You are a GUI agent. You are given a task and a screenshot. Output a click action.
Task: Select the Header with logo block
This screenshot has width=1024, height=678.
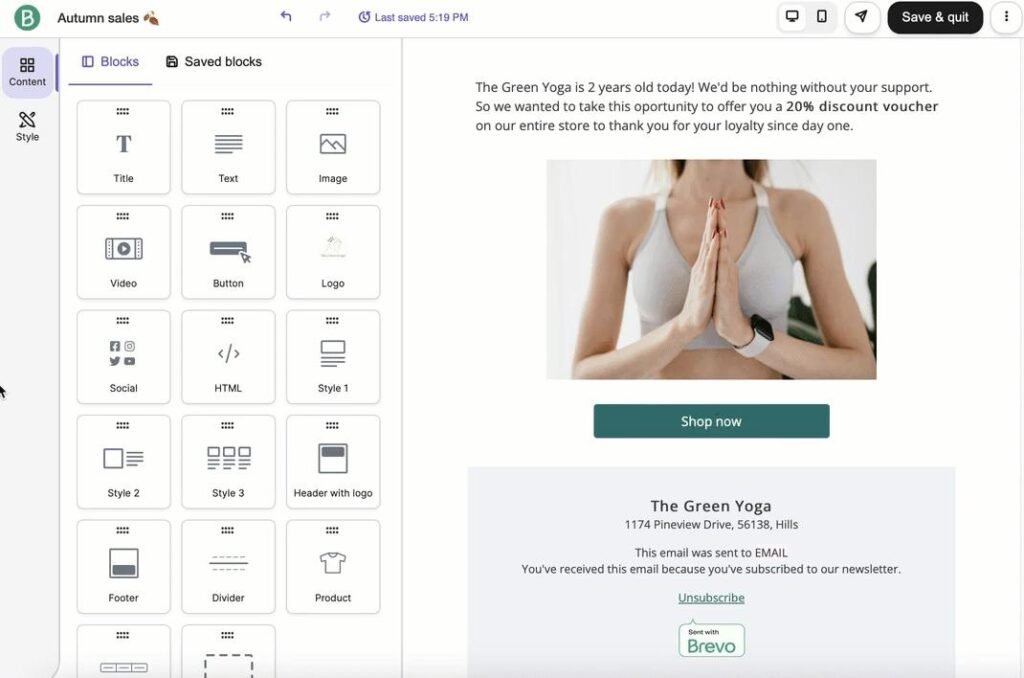(333, 461)
